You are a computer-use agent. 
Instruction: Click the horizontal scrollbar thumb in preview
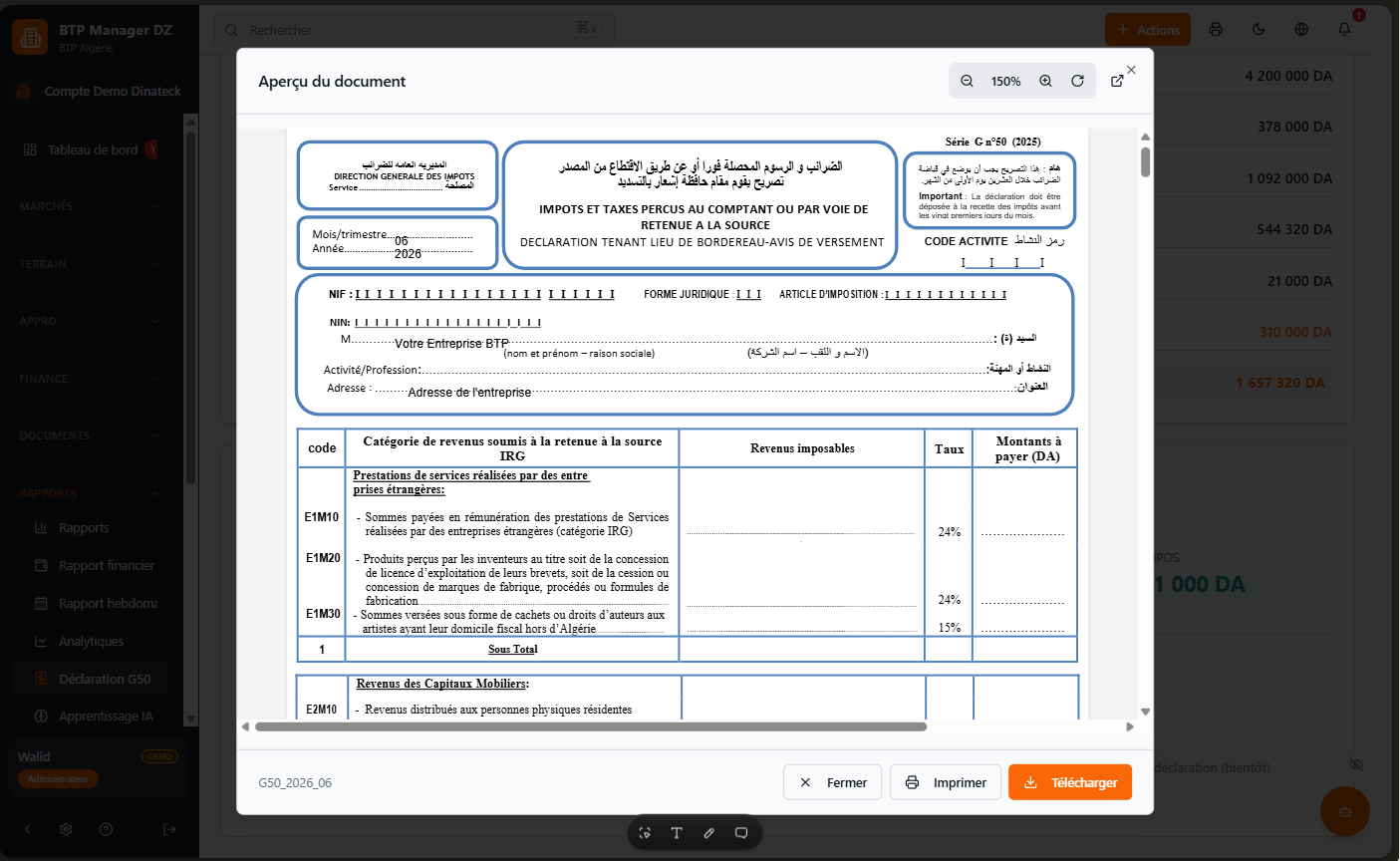[x=591, y=726]
